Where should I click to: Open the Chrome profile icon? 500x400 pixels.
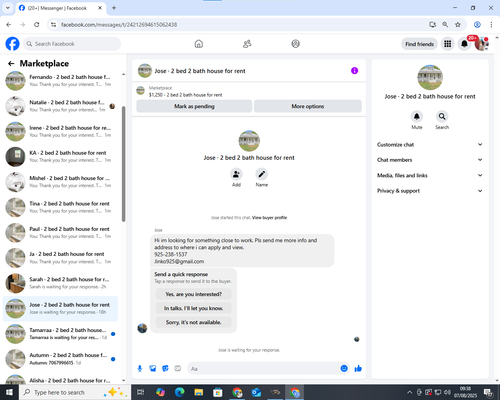[477, 24]
